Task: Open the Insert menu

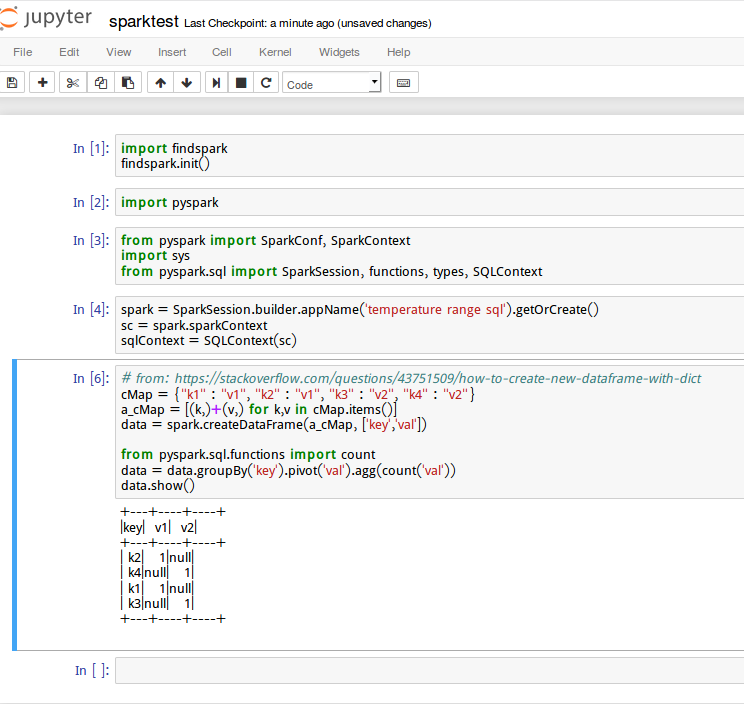Action: (172, 52)
